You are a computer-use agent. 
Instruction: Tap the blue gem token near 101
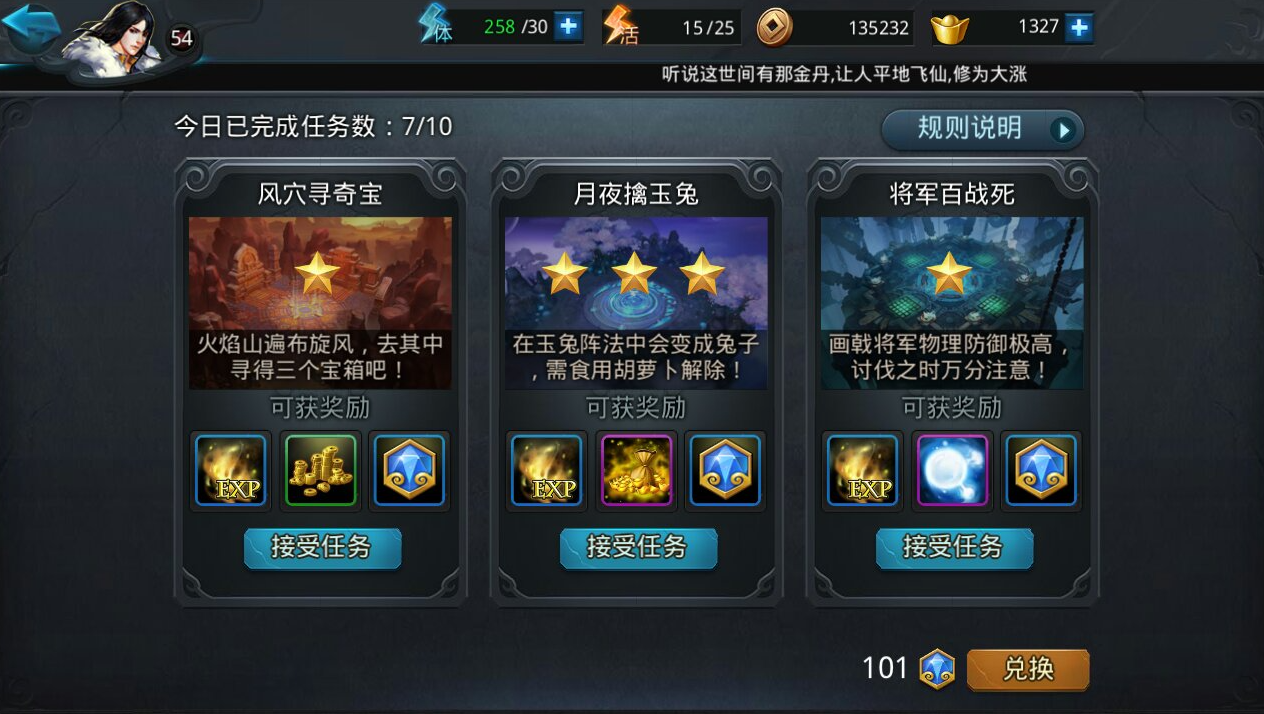pos(937,669)
